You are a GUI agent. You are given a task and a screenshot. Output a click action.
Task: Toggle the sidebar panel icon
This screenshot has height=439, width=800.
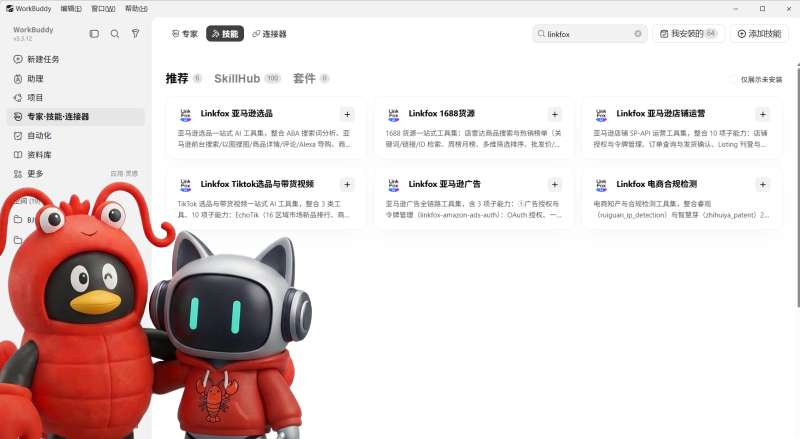[x=94, y=34]
